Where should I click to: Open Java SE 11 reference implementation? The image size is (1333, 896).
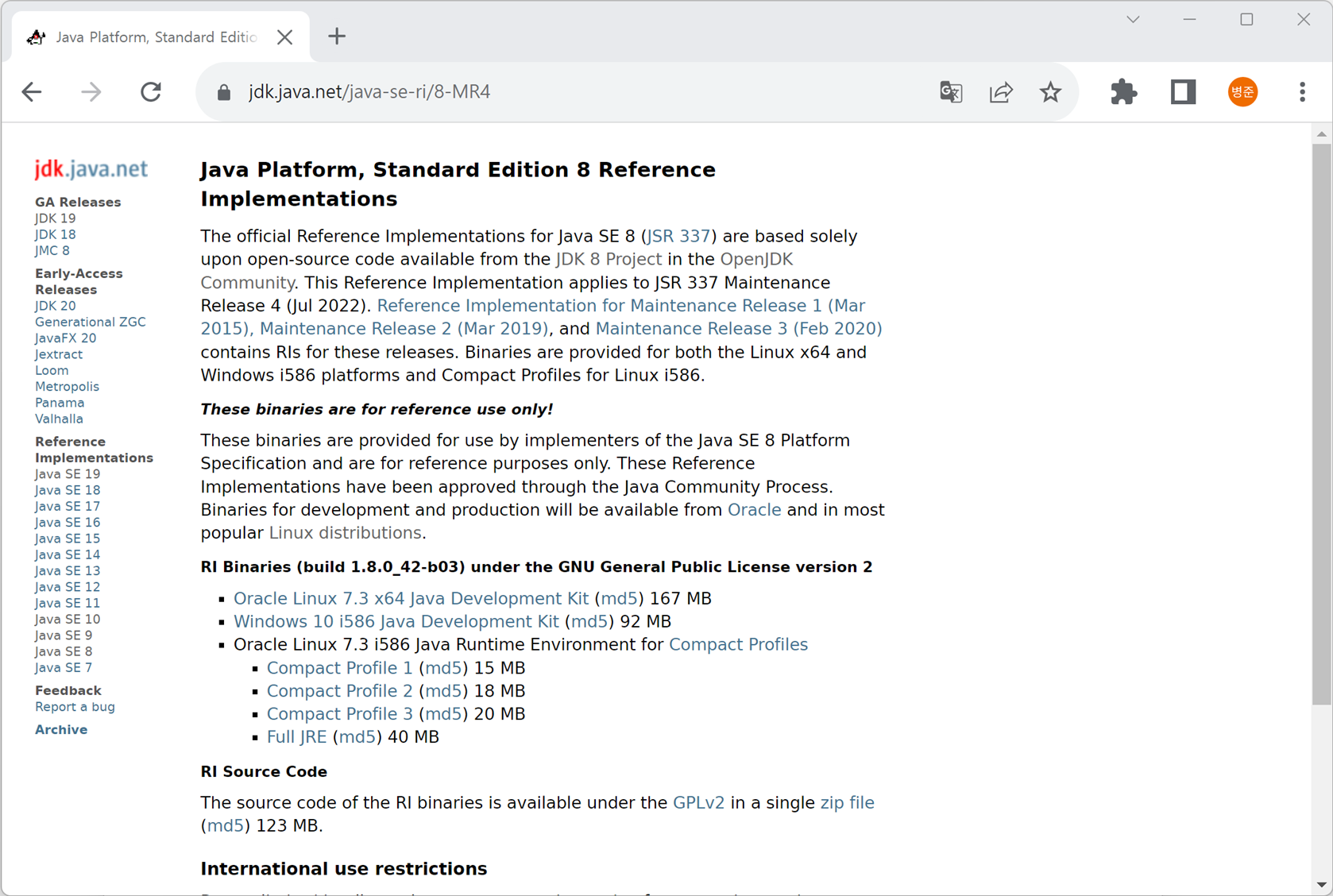[x=68, y=603]
